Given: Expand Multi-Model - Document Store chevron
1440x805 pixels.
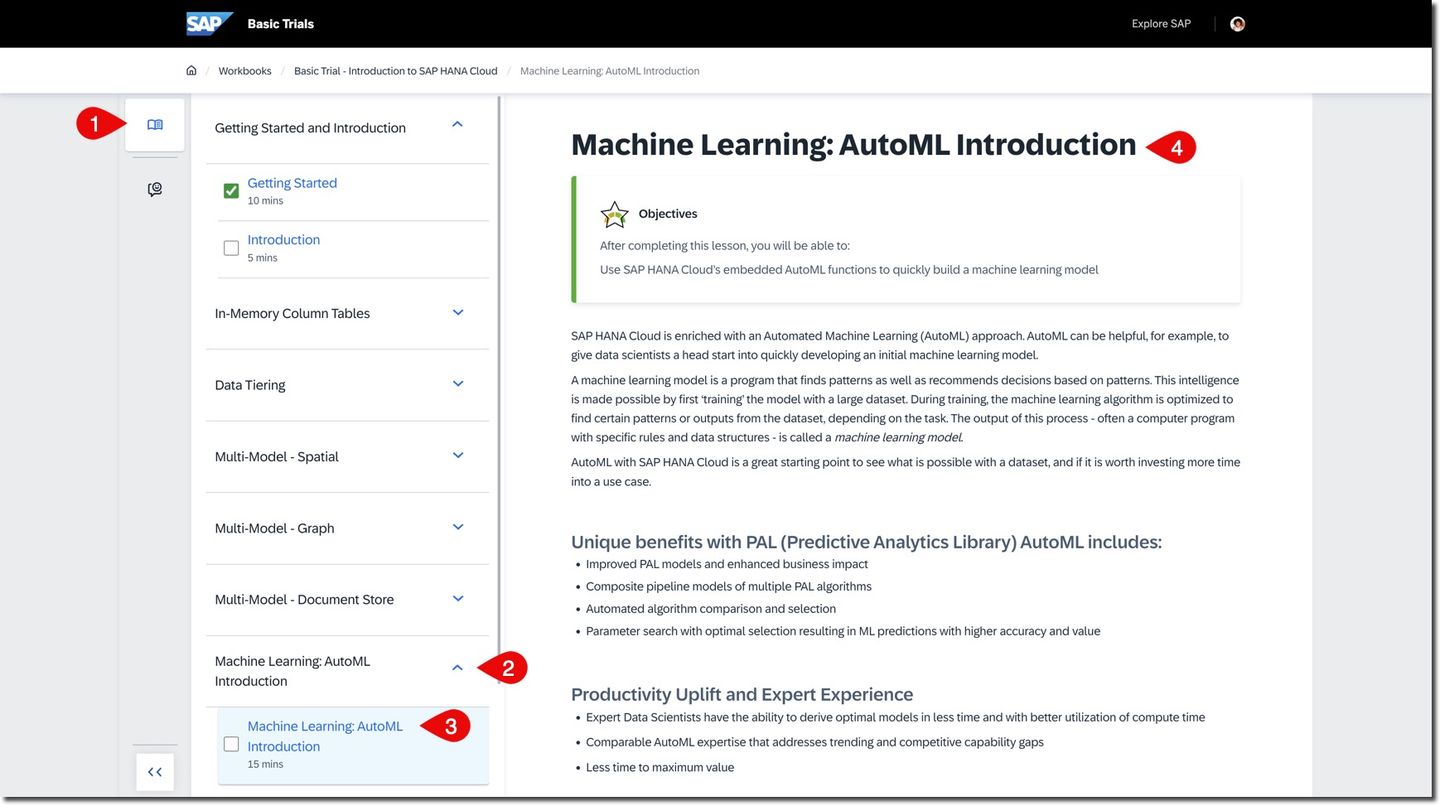Looking at the screenshot, I should coord(458,598).
